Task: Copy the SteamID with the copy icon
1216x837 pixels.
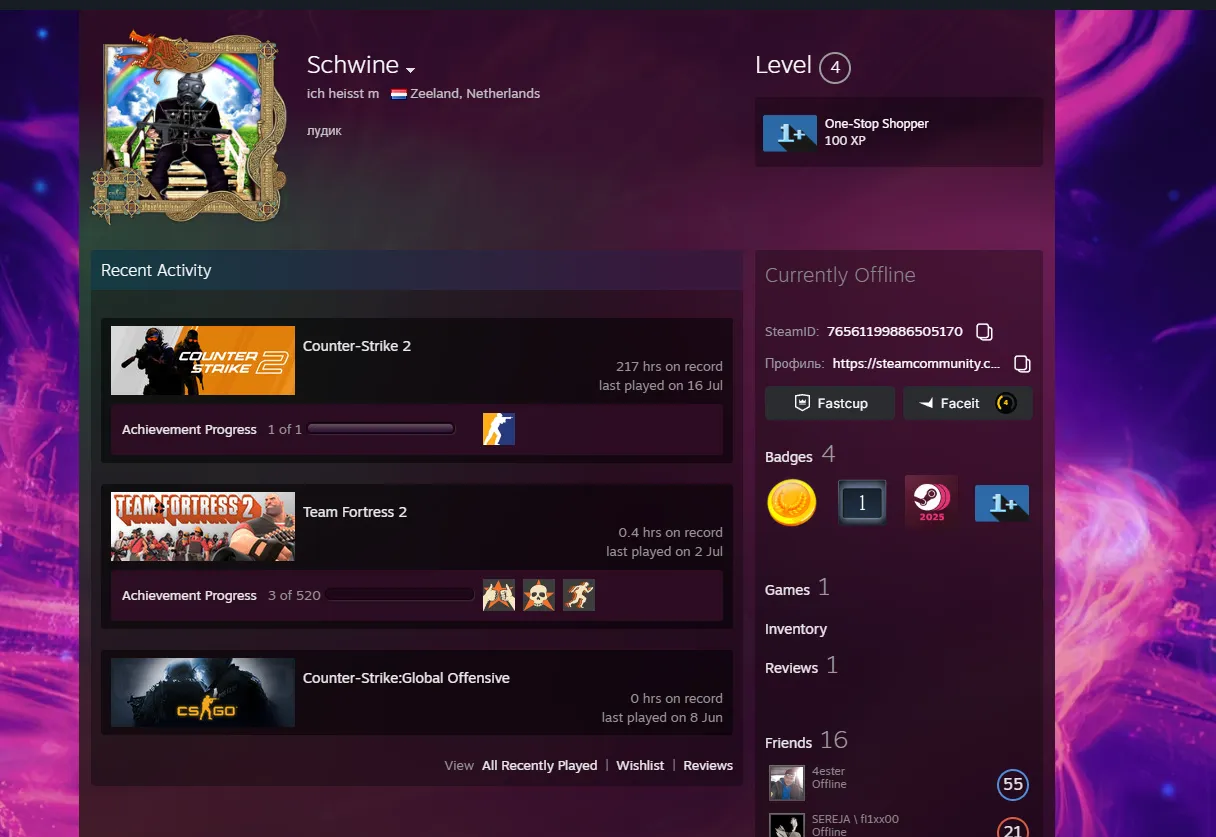Action: click(984, 331)
